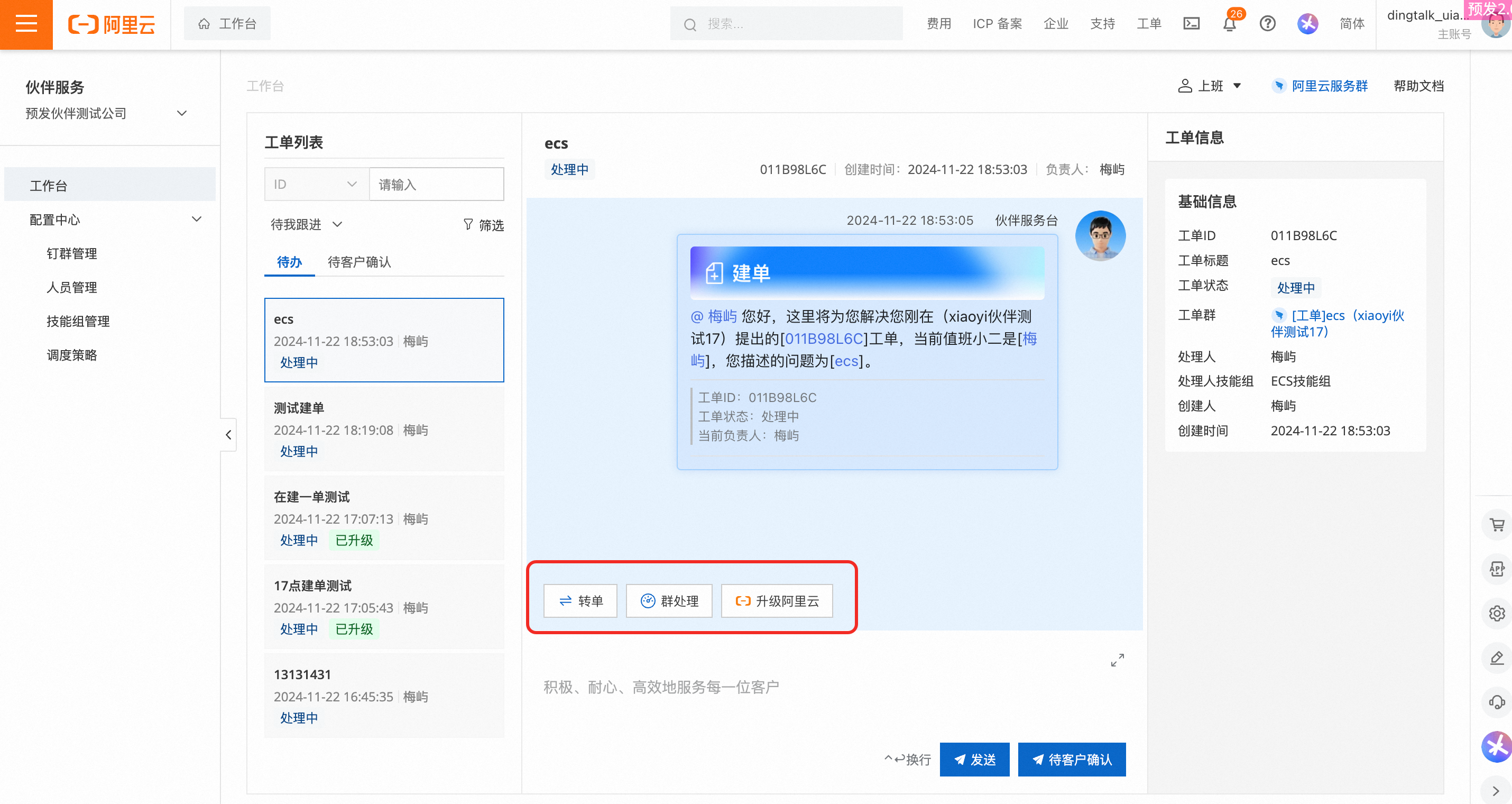
Task: Click the Alibaba Cloud logo
Action: 112,24
